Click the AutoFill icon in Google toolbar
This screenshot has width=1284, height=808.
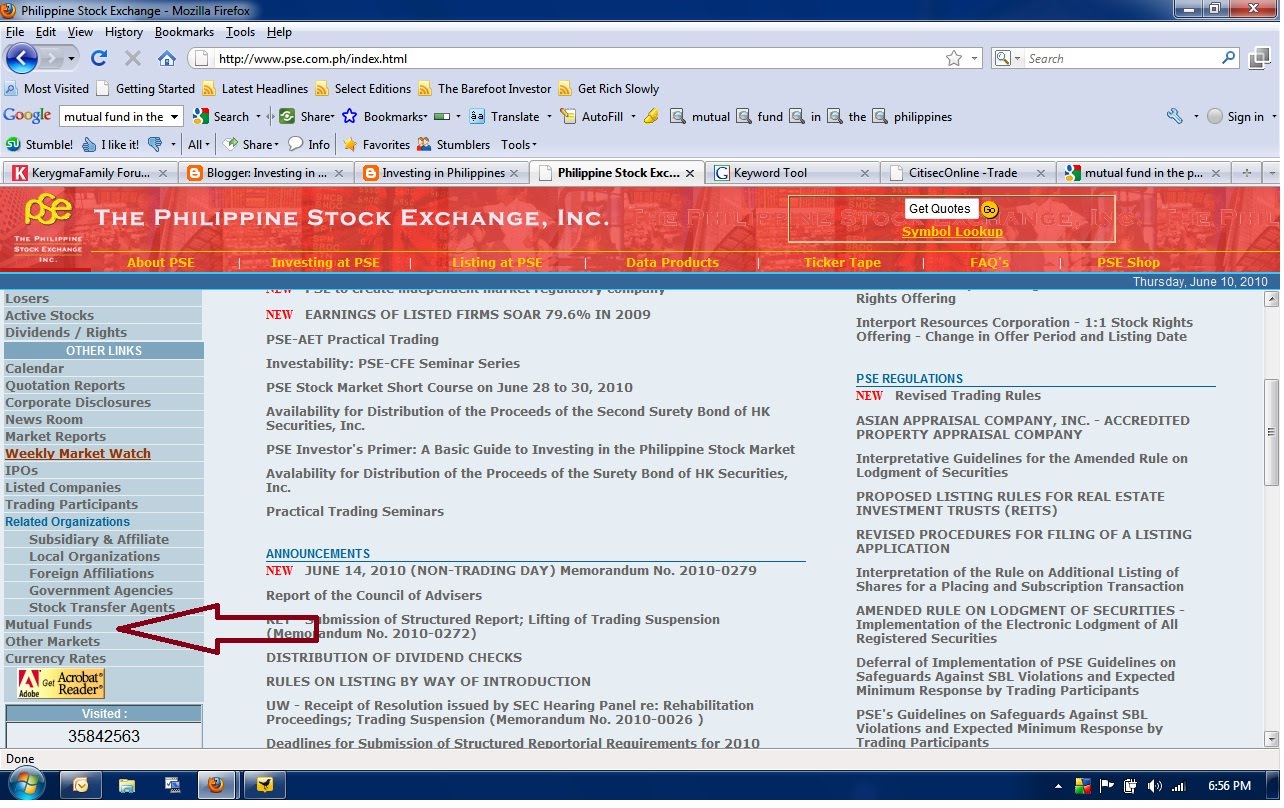tap(568, 116)
